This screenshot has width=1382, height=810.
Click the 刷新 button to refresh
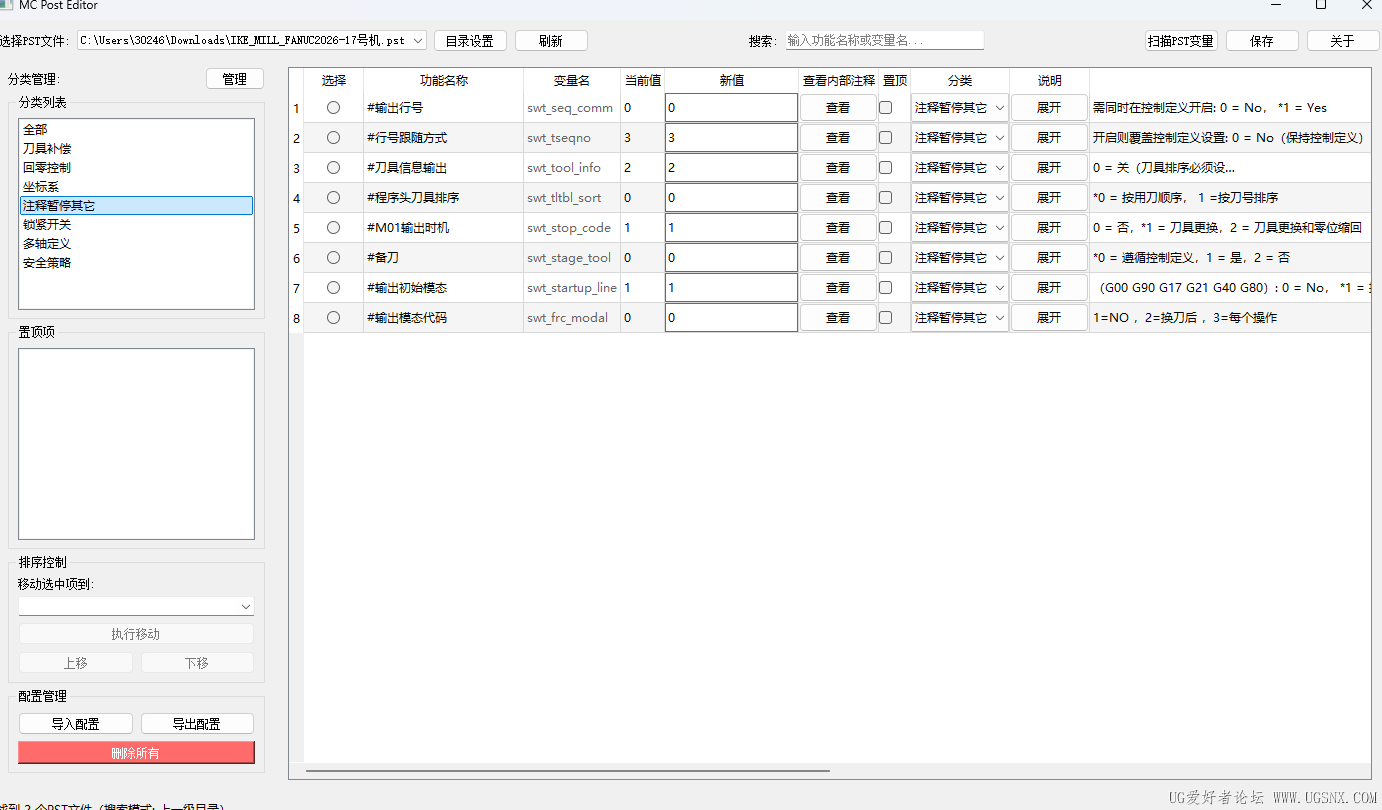550,40
